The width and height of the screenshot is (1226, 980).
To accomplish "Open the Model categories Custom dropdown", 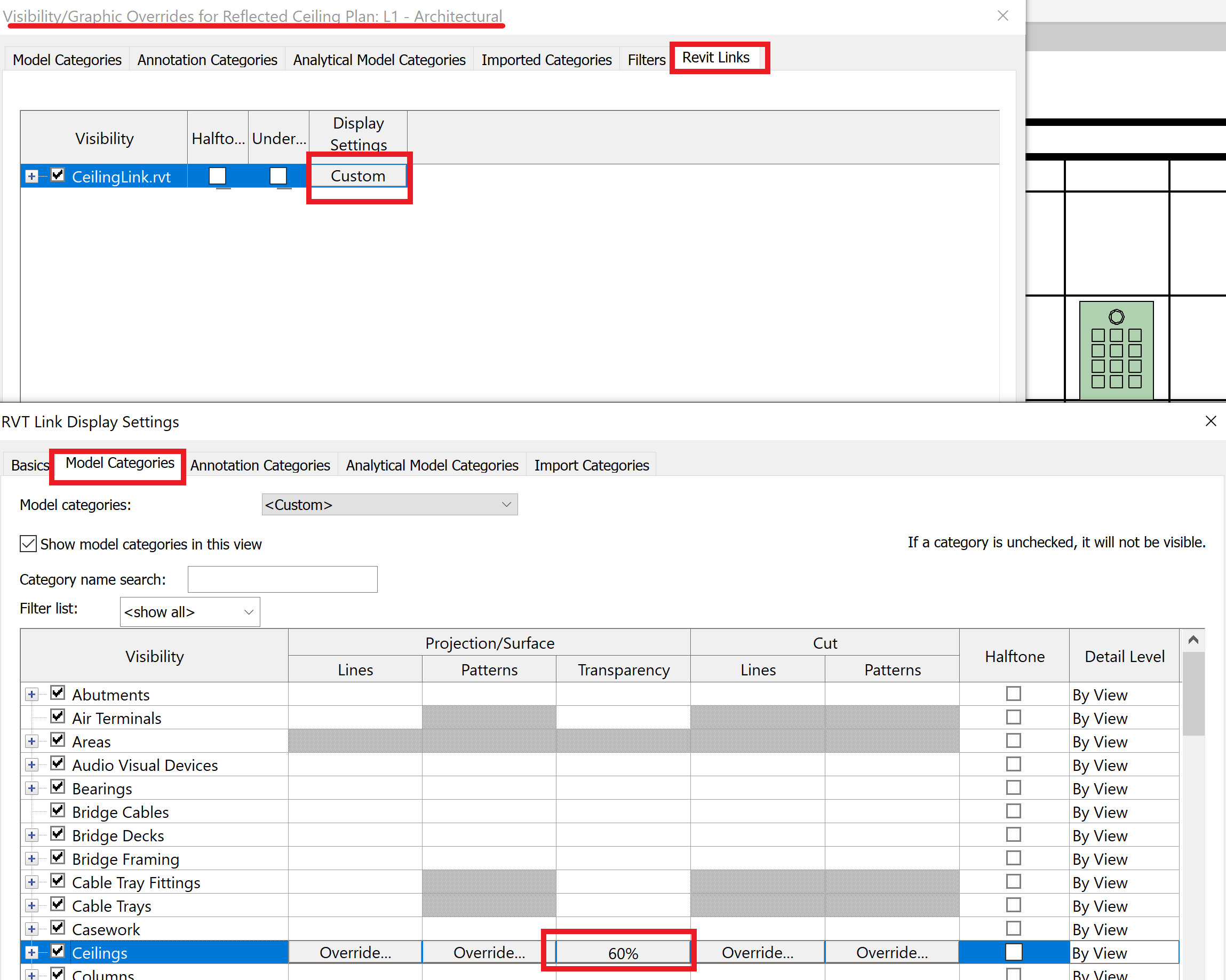I will coord(389,505).
